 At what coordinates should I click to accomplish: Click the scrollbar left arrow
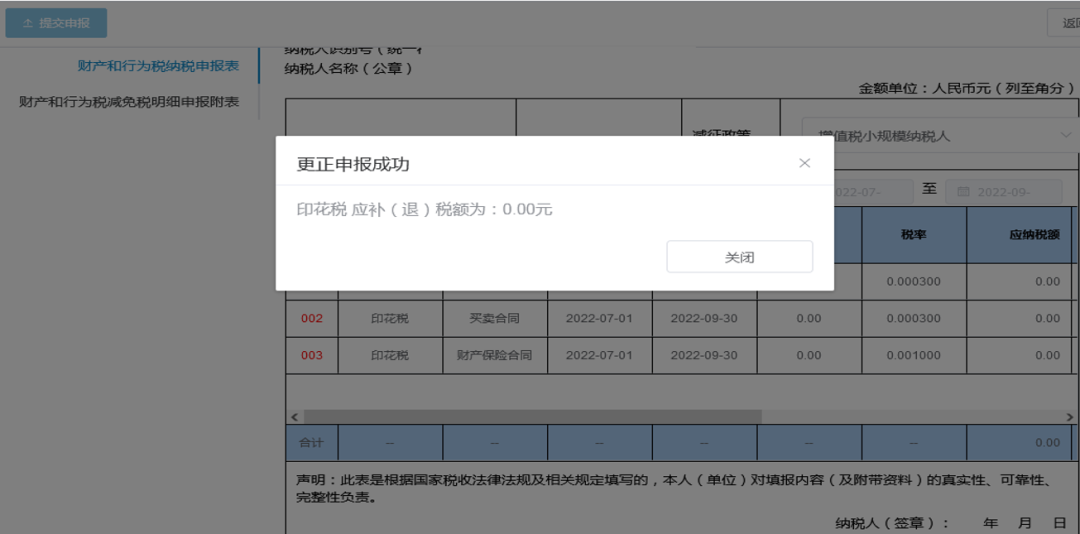[294, 417]
